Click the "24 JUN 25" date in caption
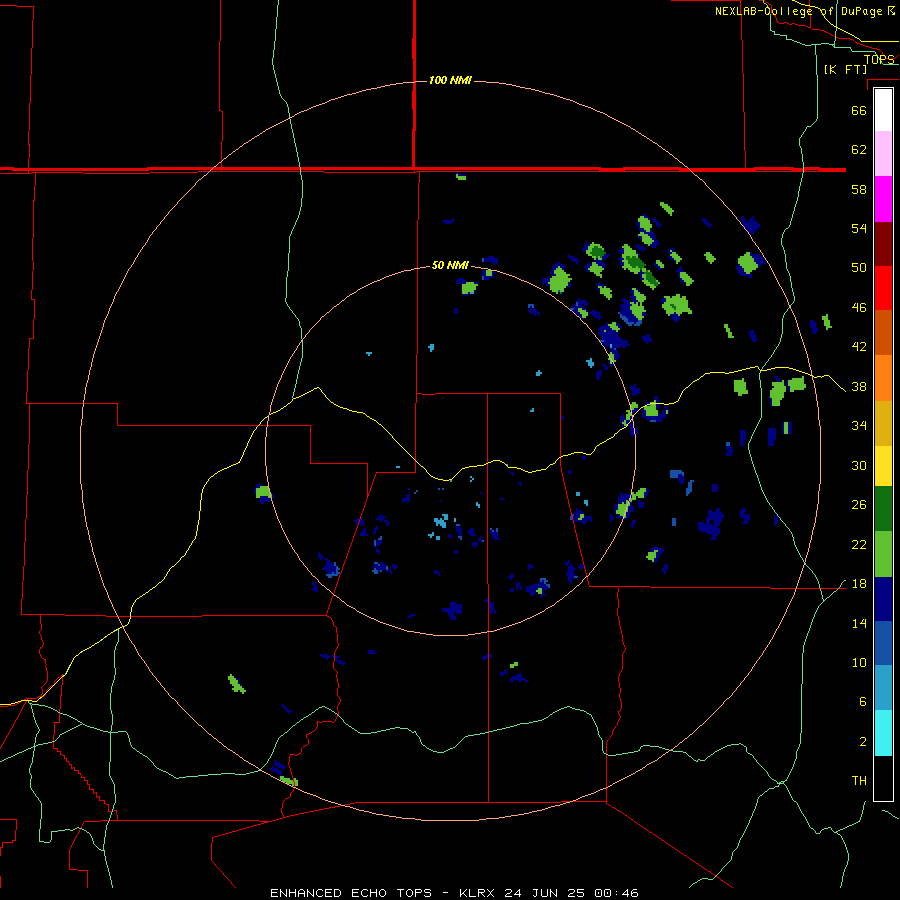Screen dimensions: 900x900 tap(545, 893)
